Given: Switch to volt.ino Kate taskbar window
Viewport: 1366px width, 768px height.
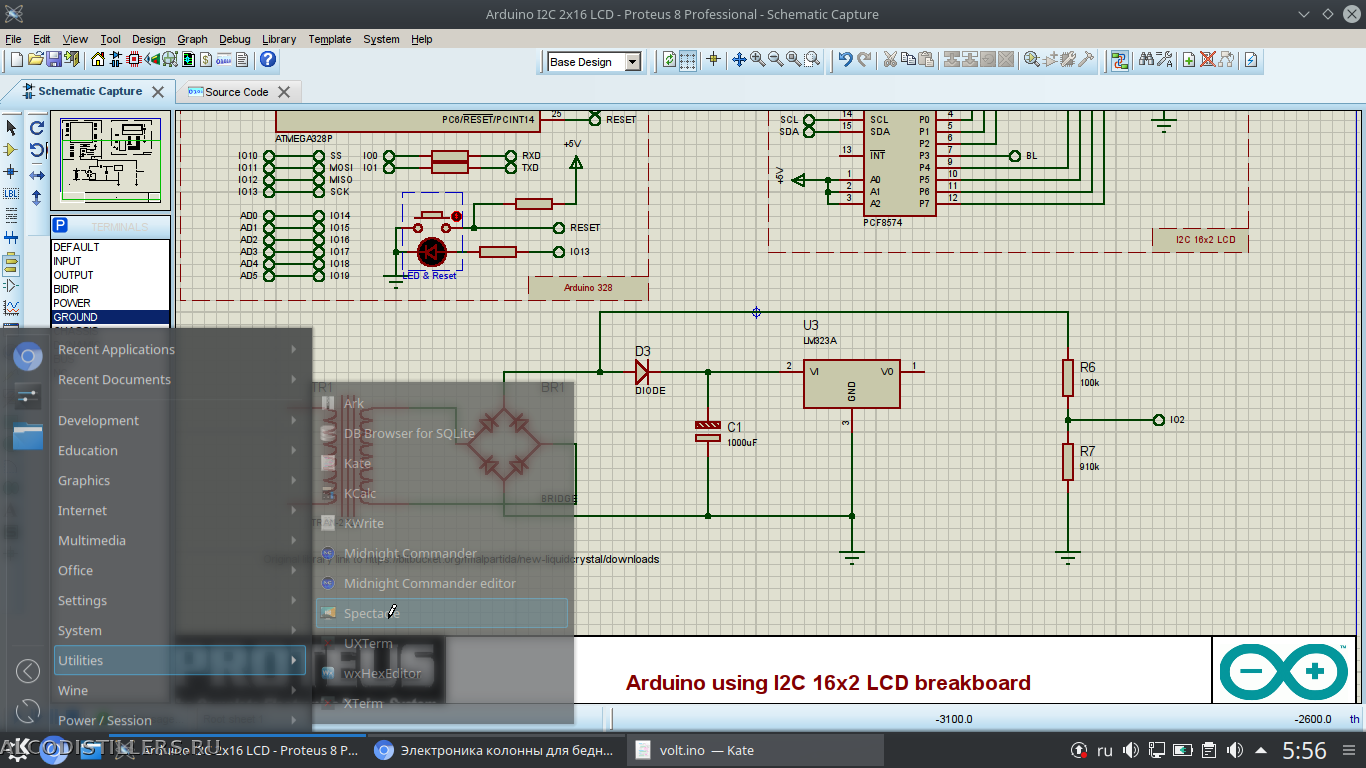Looking at the screenshot, I should [755, 750].
